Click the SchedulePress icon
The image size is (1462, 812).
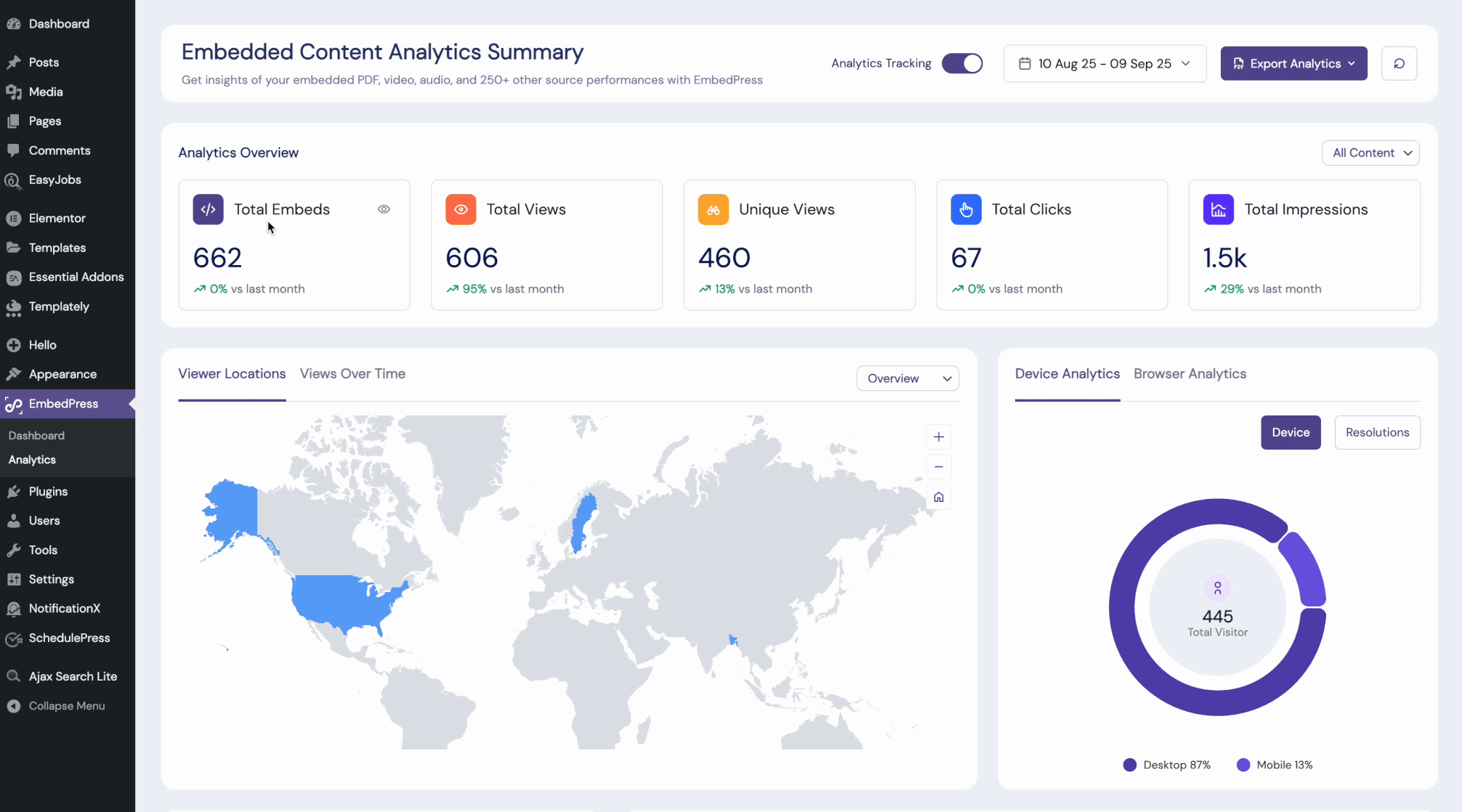(x=13, y=638)
